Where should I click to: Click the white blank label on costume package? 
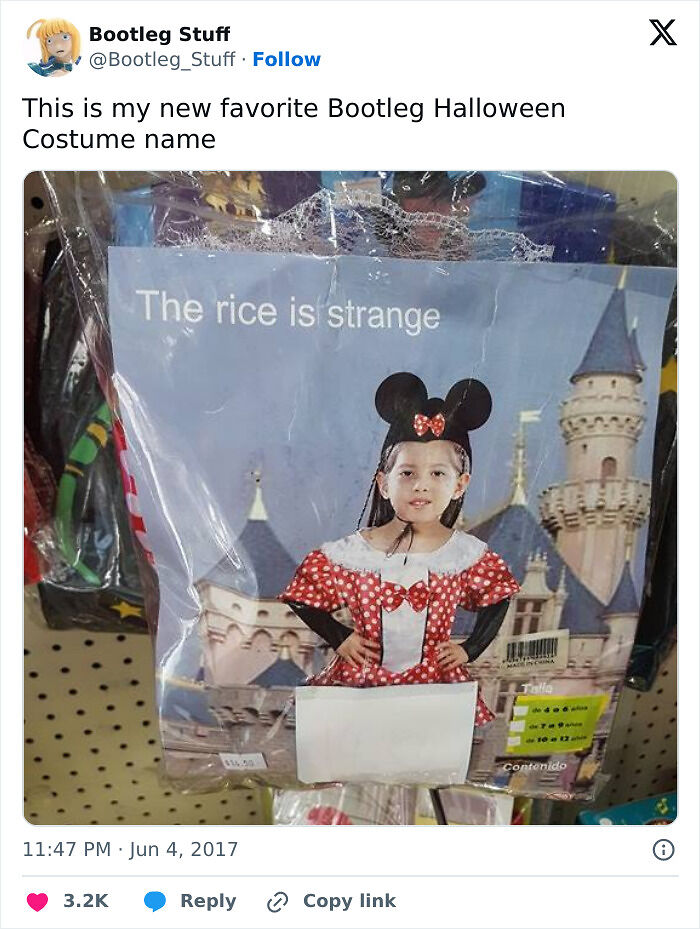(386, 733)
